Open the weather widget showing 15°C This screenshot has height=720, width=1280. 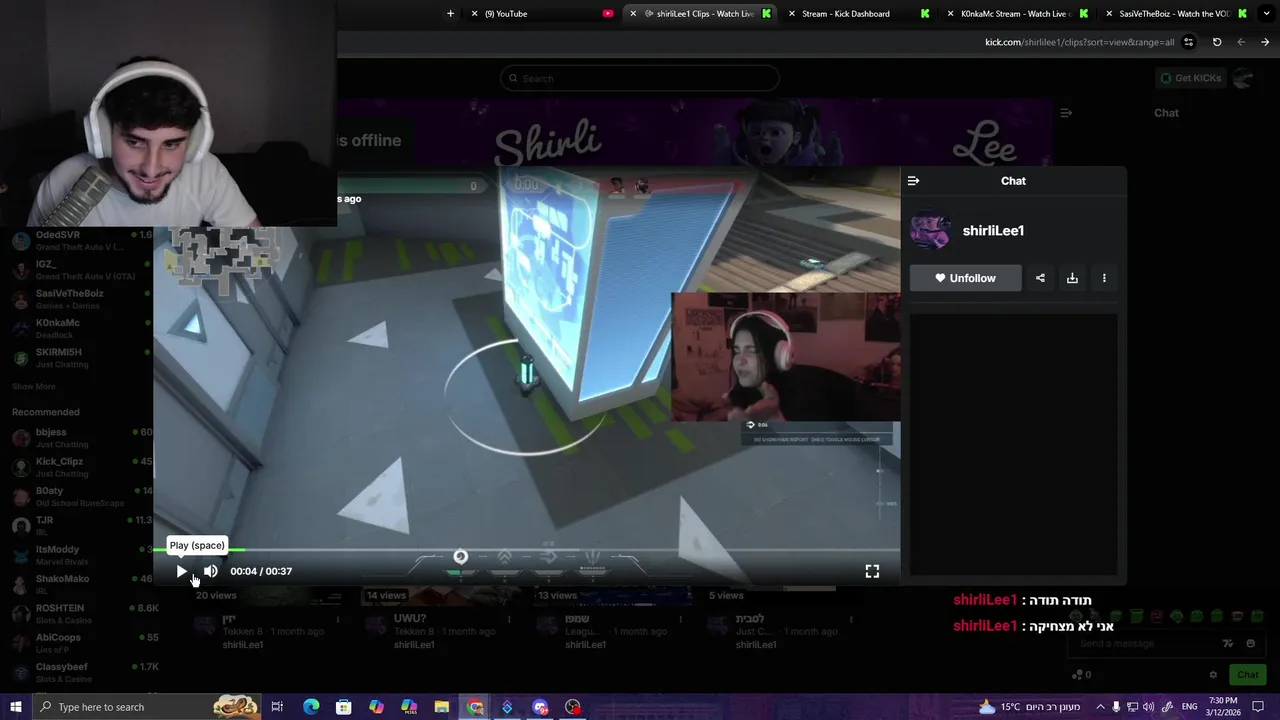1031,707
